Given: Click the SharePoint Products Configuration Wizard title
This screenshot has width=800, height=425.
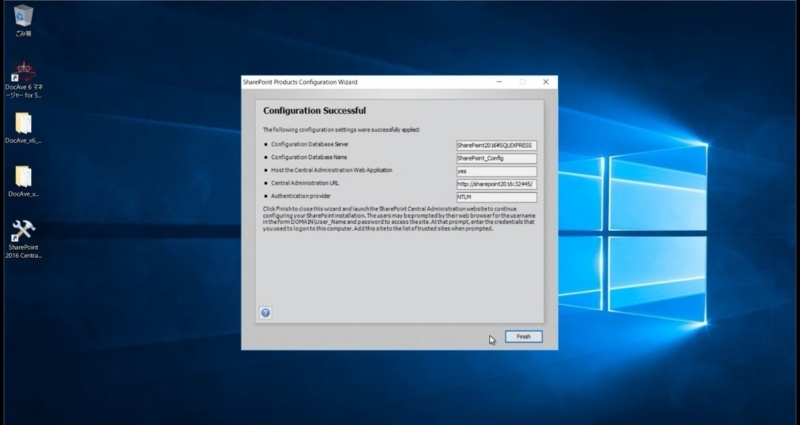Looking at the screenshot, I should tap(300, 82).
